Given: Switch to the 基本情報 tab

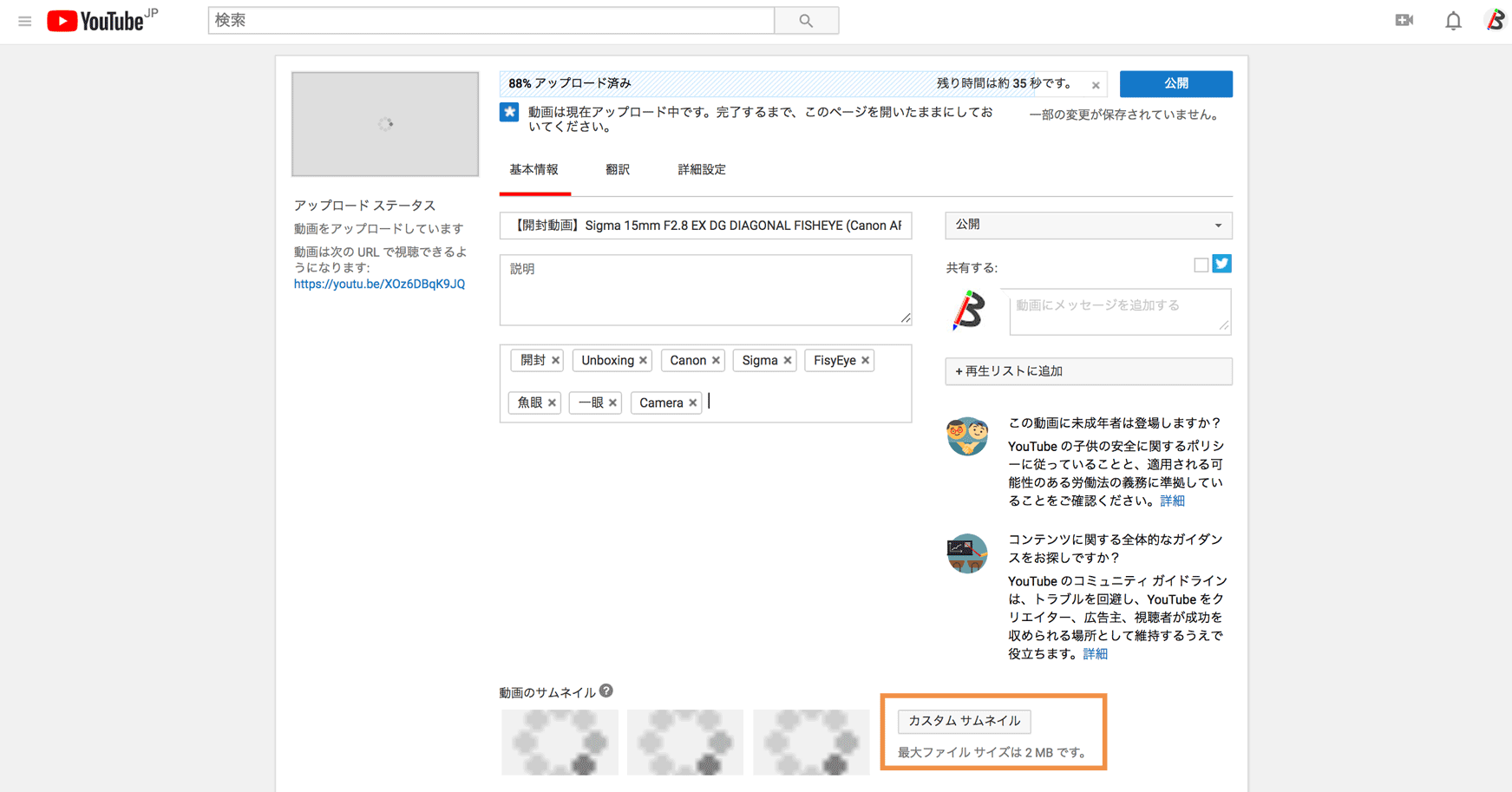Looking at the screenshot, I should 534,170.
